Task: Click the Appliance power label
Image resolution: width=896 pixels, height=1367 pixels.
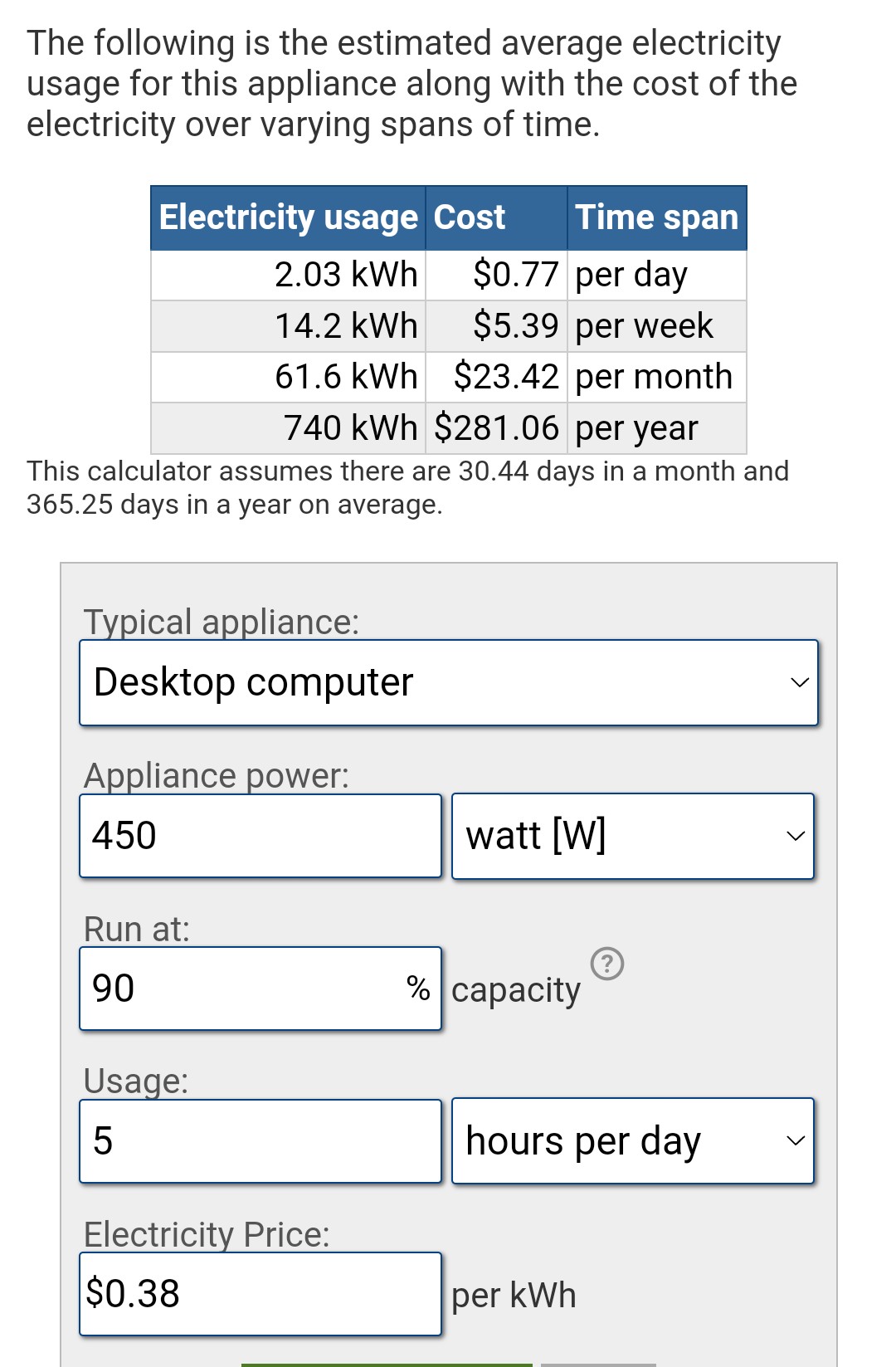Action: (217, 775)
